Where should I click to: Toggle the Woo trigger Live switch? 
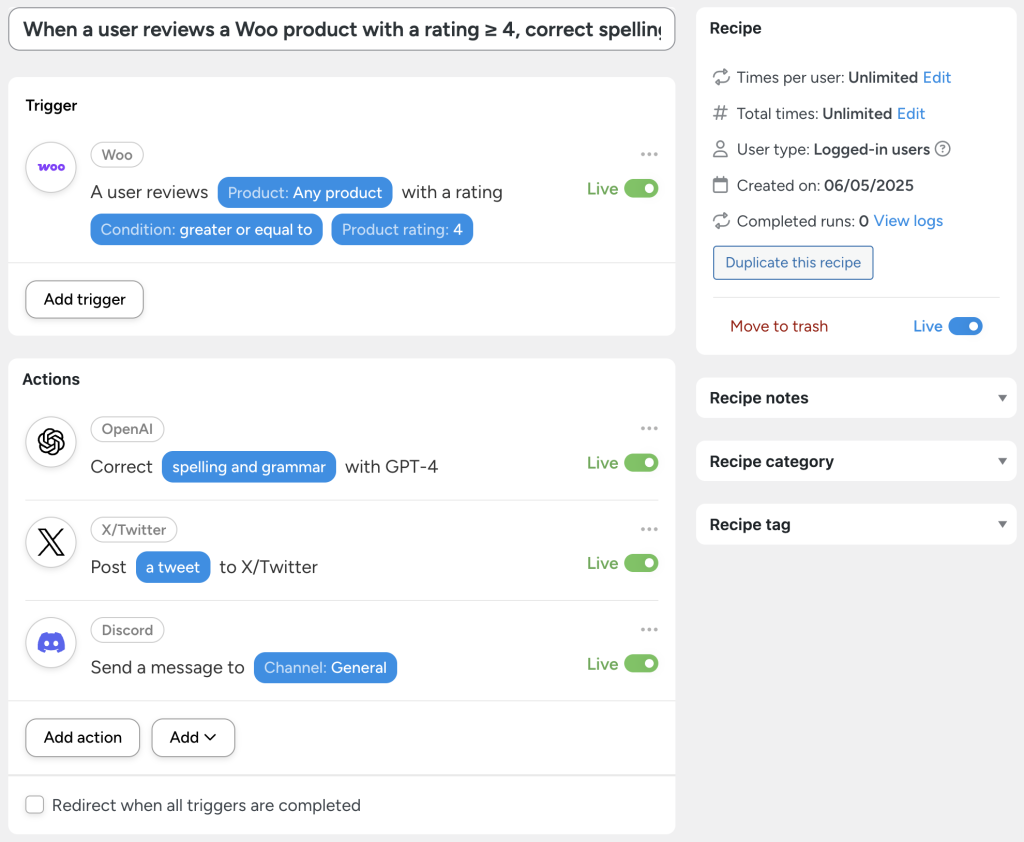coord(644,188)
